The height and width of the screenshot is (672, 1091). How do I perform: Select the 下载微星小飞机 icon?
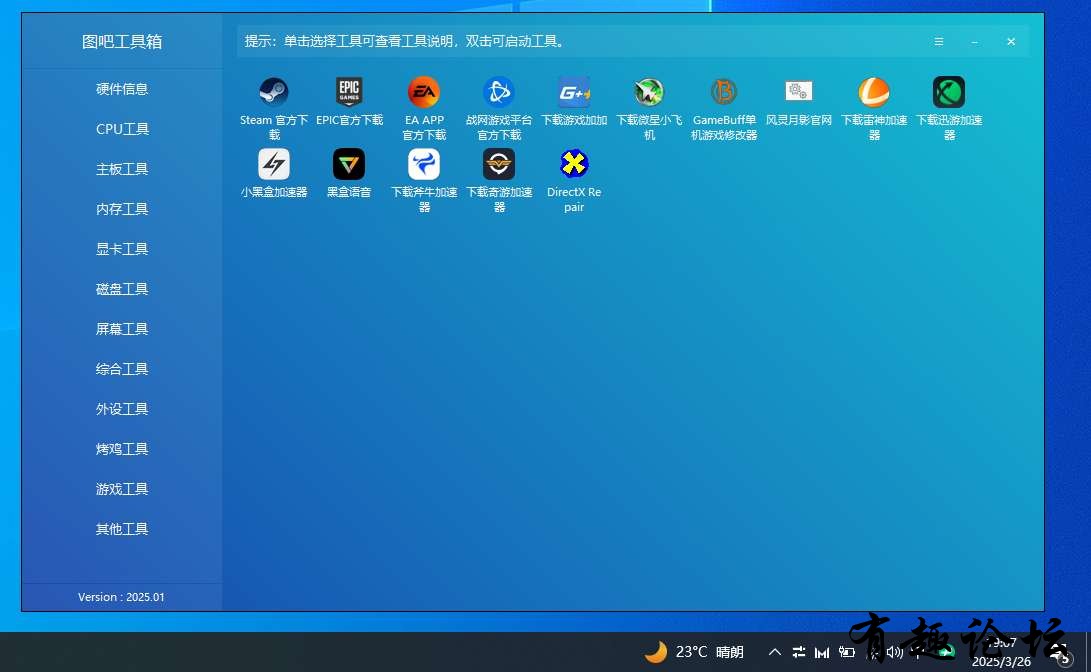coord(649,91)
